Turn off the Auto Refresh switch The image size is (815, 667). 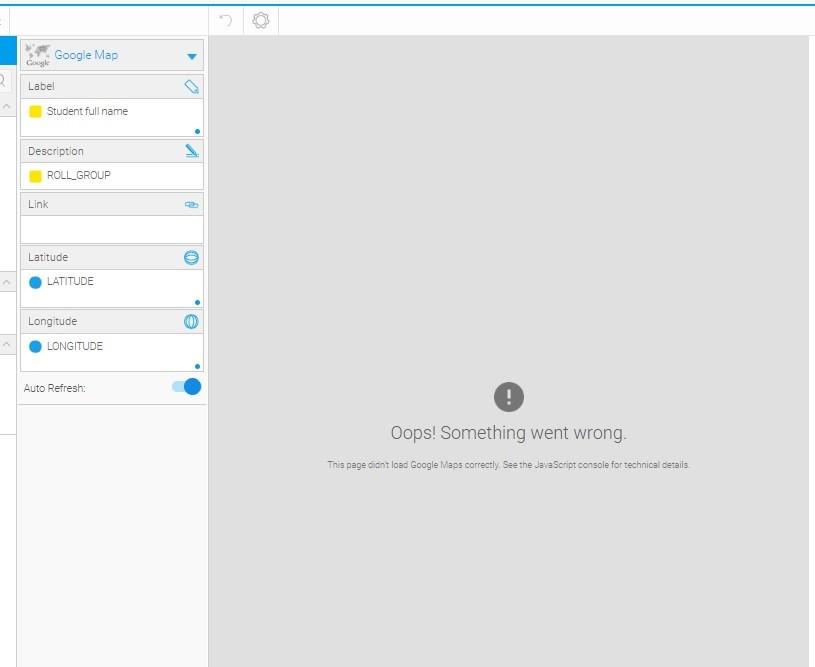click(x=187, y=387)
